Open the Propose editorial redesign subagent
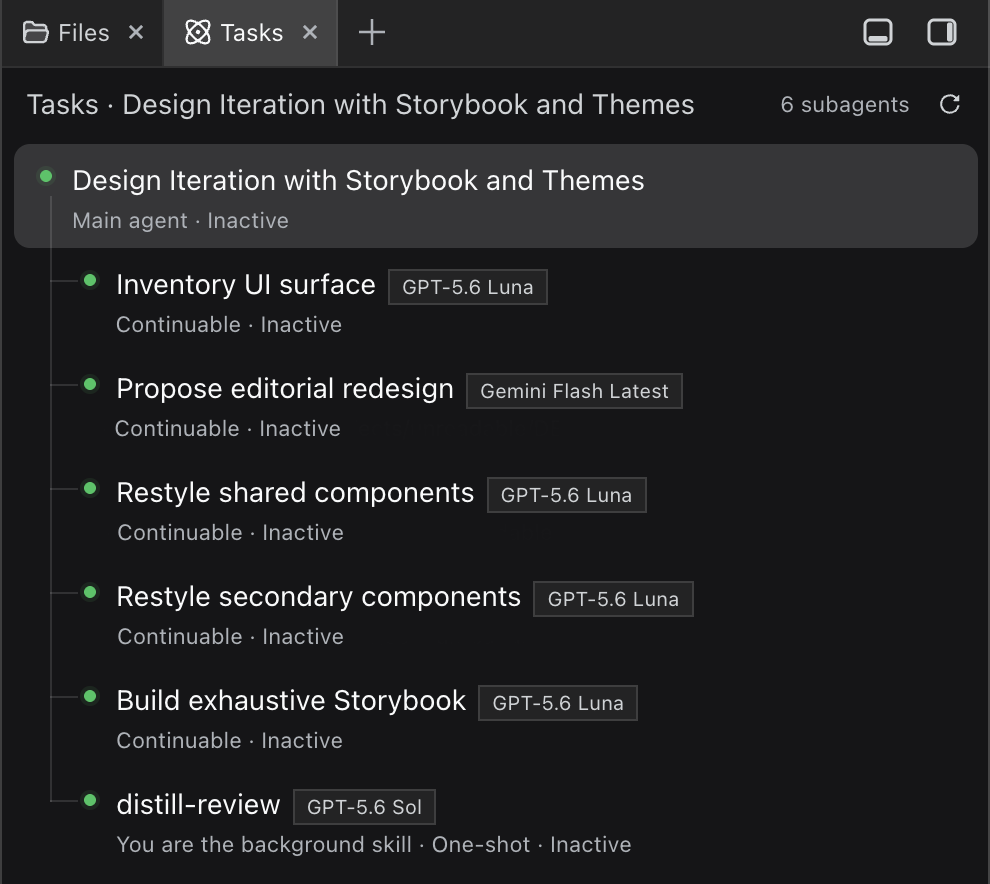990x884 pixels. [285, 389]
